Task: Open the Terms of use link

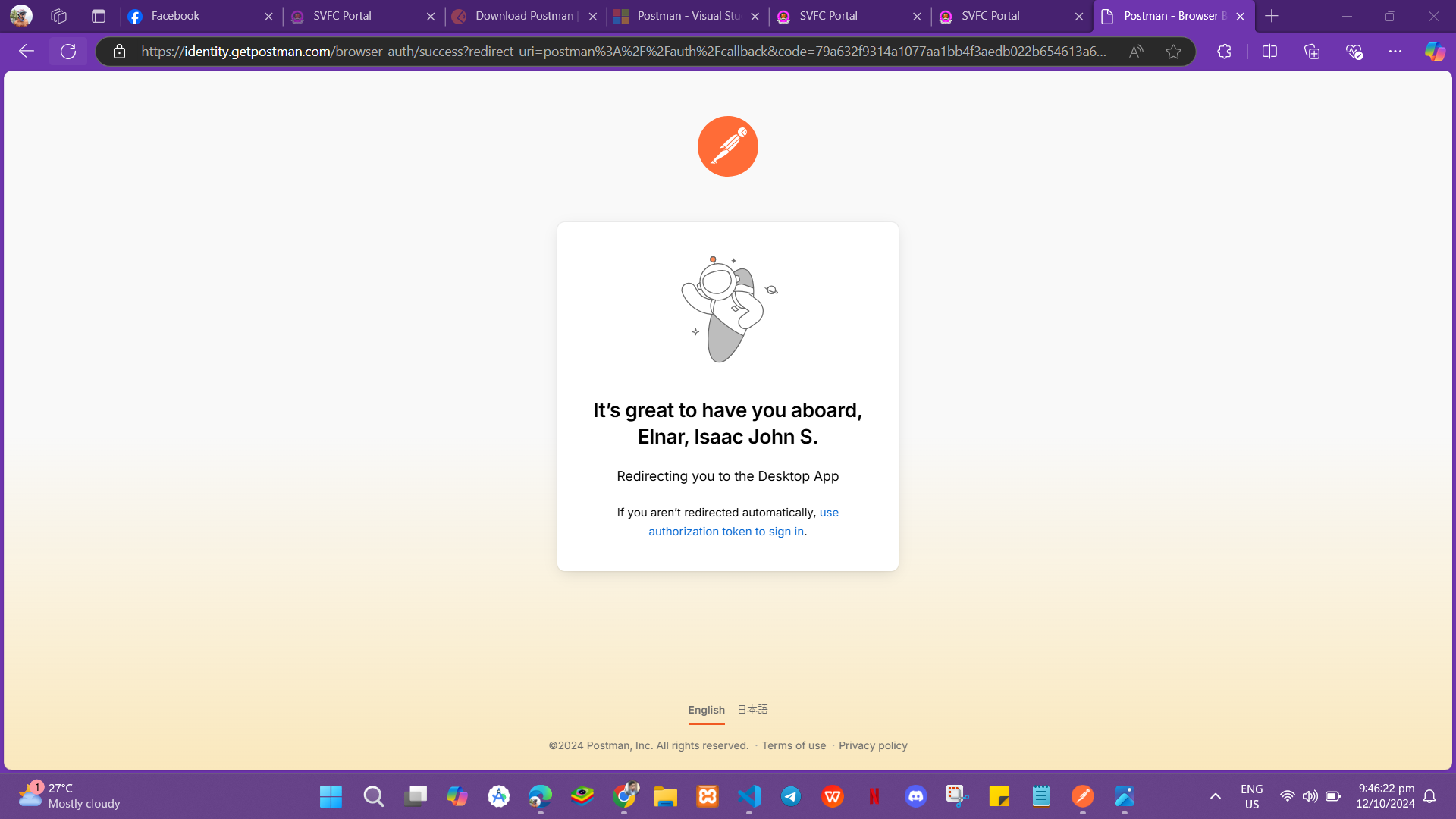Action: (793, 745)
